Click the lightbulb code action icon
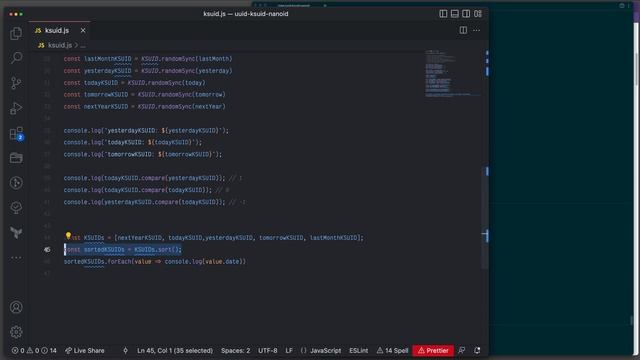640x360 pixels. [x=68, y=236]
